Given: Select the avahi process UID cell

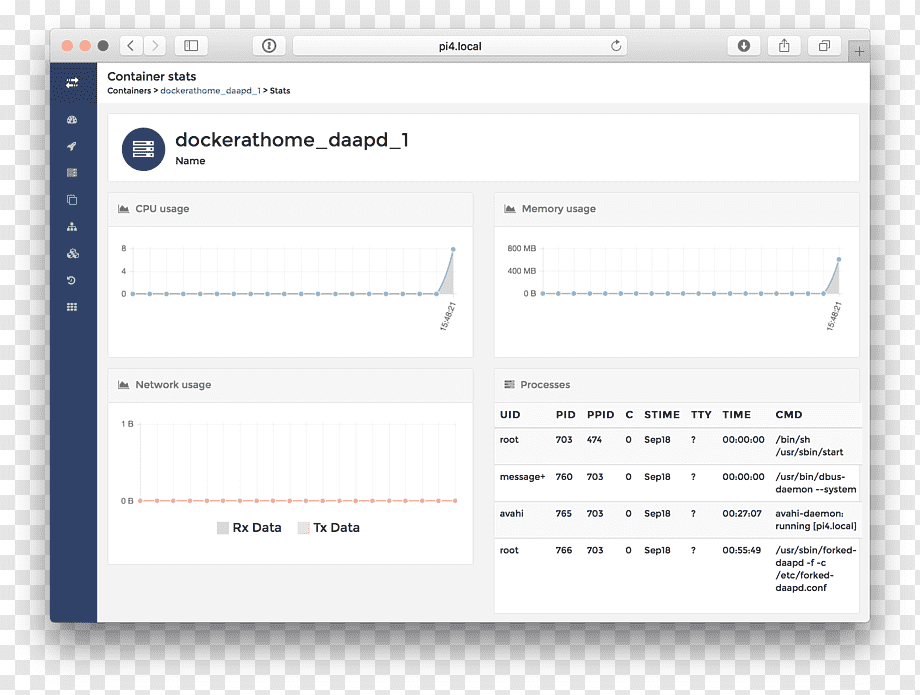Looking at the screenshot, I should tap(512, 514).
